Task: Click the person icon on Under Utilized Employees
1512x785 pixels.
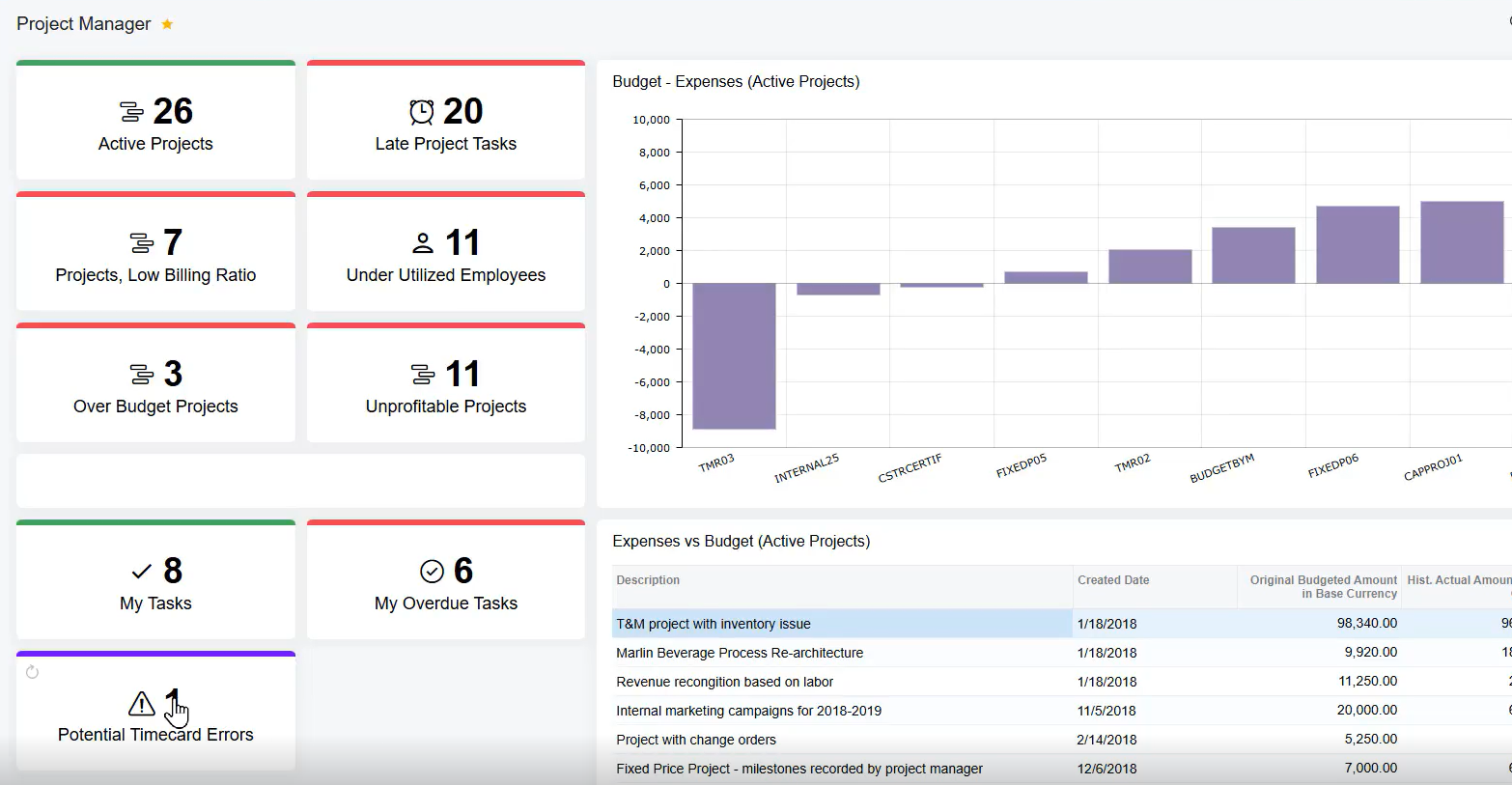Action: 423,242
